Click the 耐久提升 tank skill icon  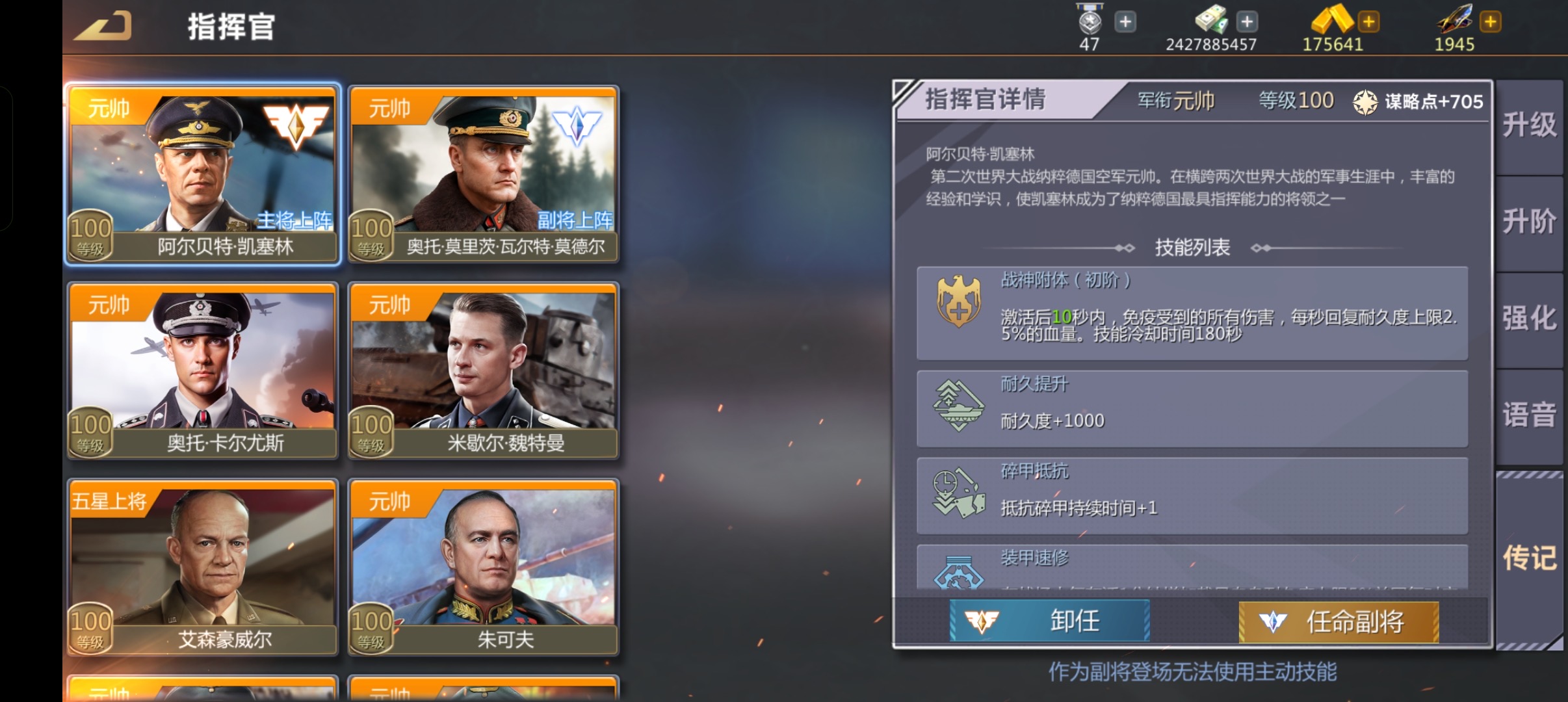(x=959, y=406)
